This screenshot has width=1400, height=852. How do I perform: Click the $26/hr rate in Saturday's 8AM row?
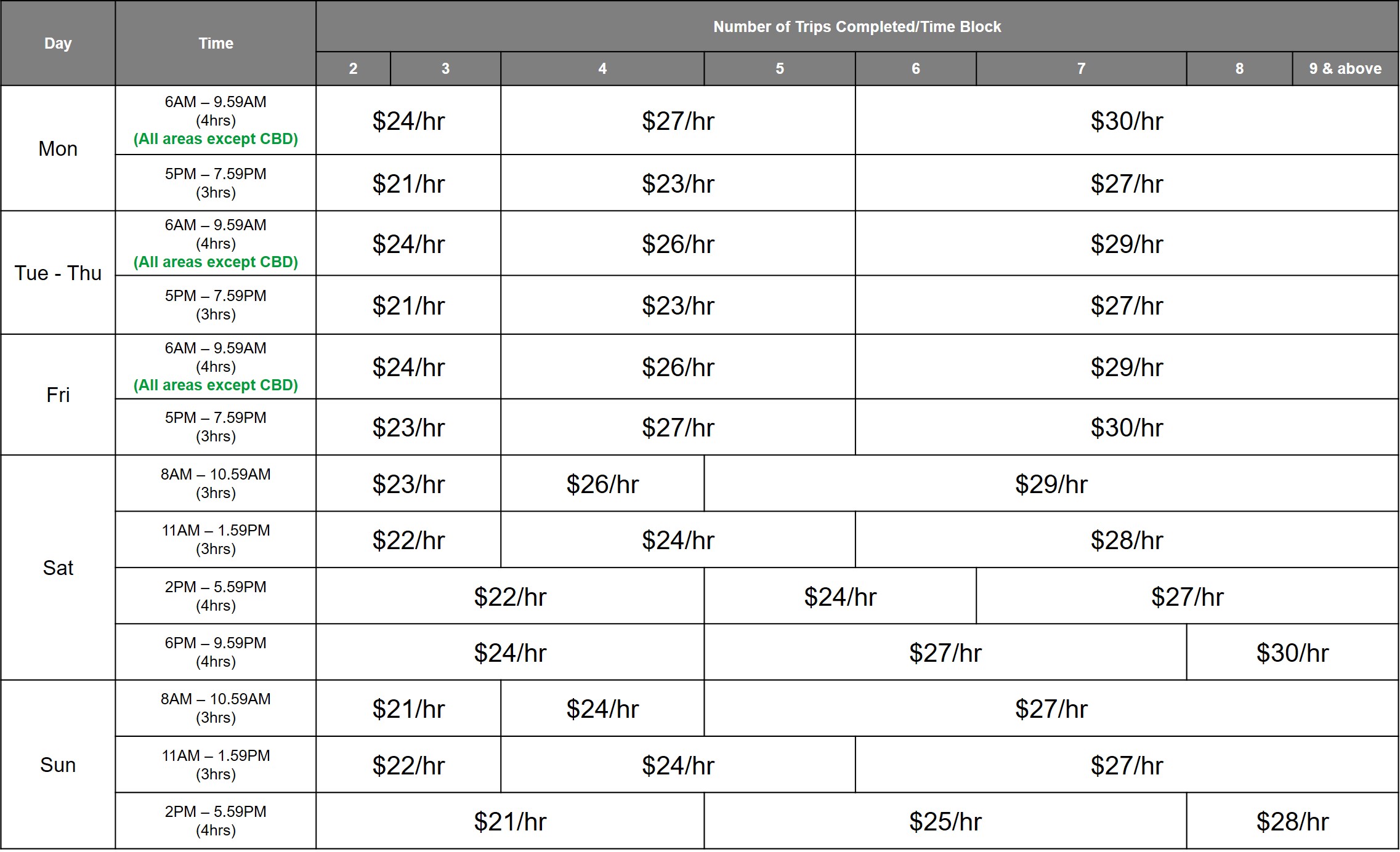point(602,484)
